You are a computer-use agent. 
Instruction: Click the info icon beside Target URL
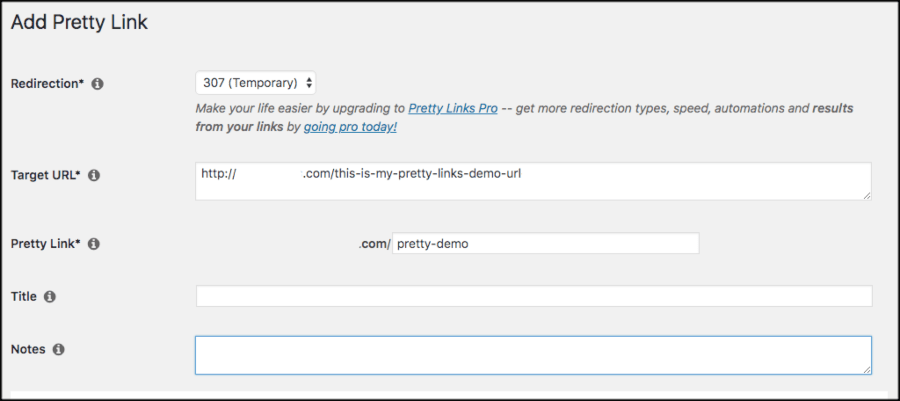pos(94,175)
